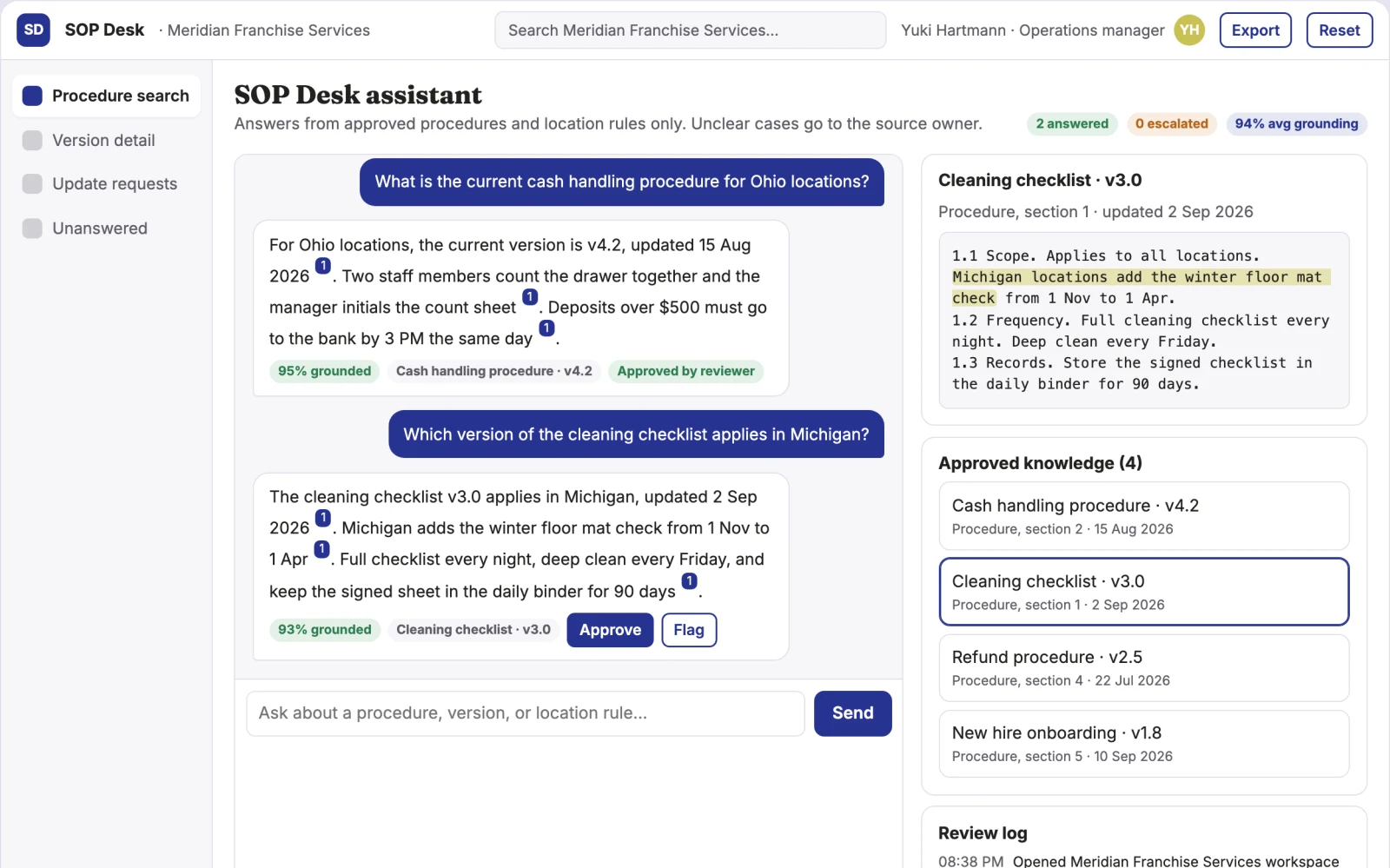
Task: Open citation 1 after 'initials the count sheet'
Action: pos(530,297)
